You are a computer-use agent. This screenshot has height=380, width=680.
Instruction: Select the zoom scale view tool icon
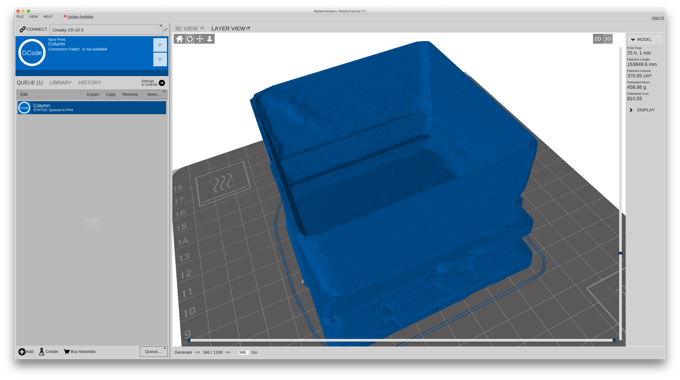(x=209, y=39)
